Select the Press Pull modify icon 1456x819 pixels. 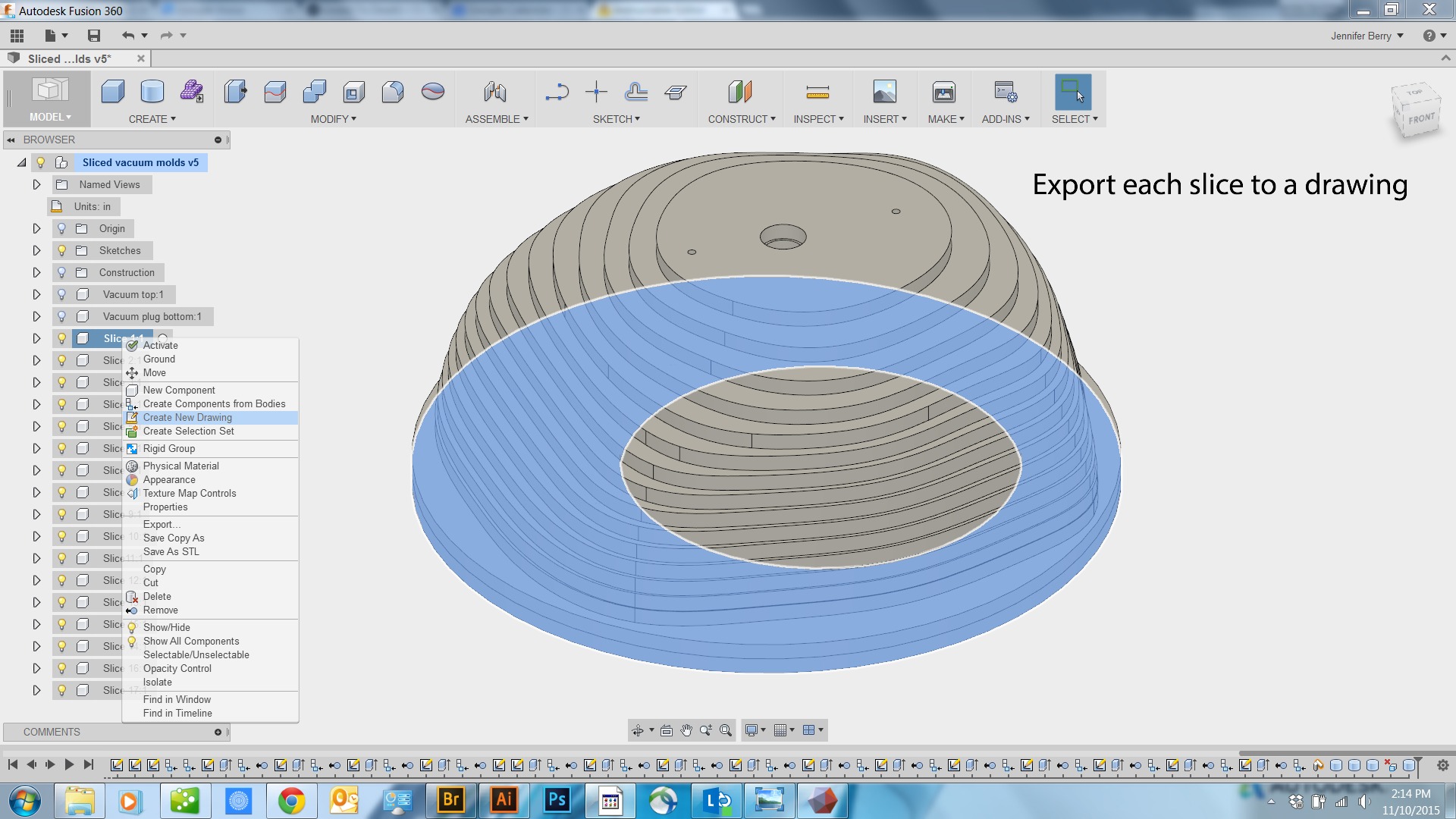tap(236, 92)
